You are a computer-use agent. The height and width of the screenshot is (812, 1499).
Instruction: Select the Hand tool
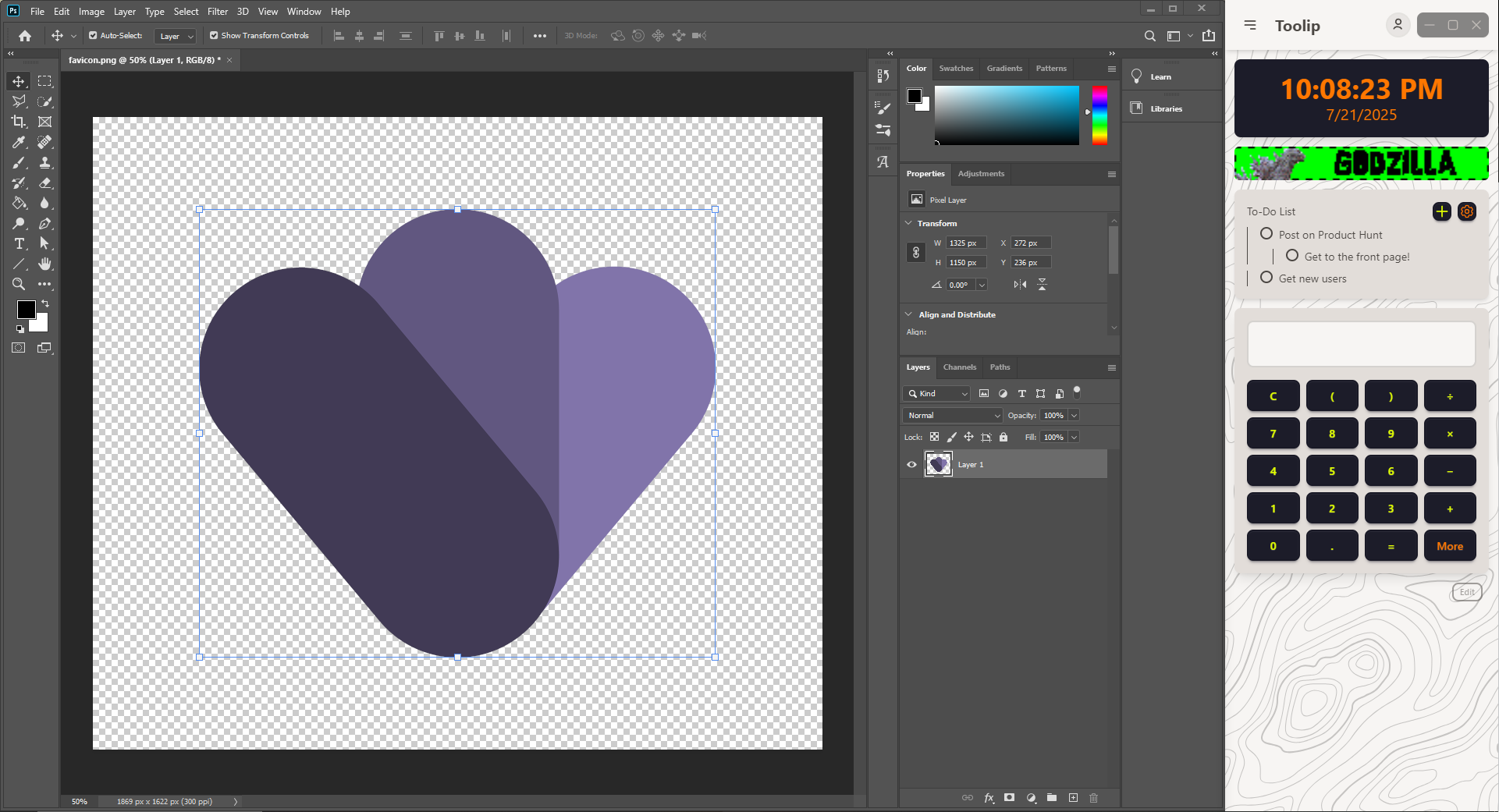point(45,264)
